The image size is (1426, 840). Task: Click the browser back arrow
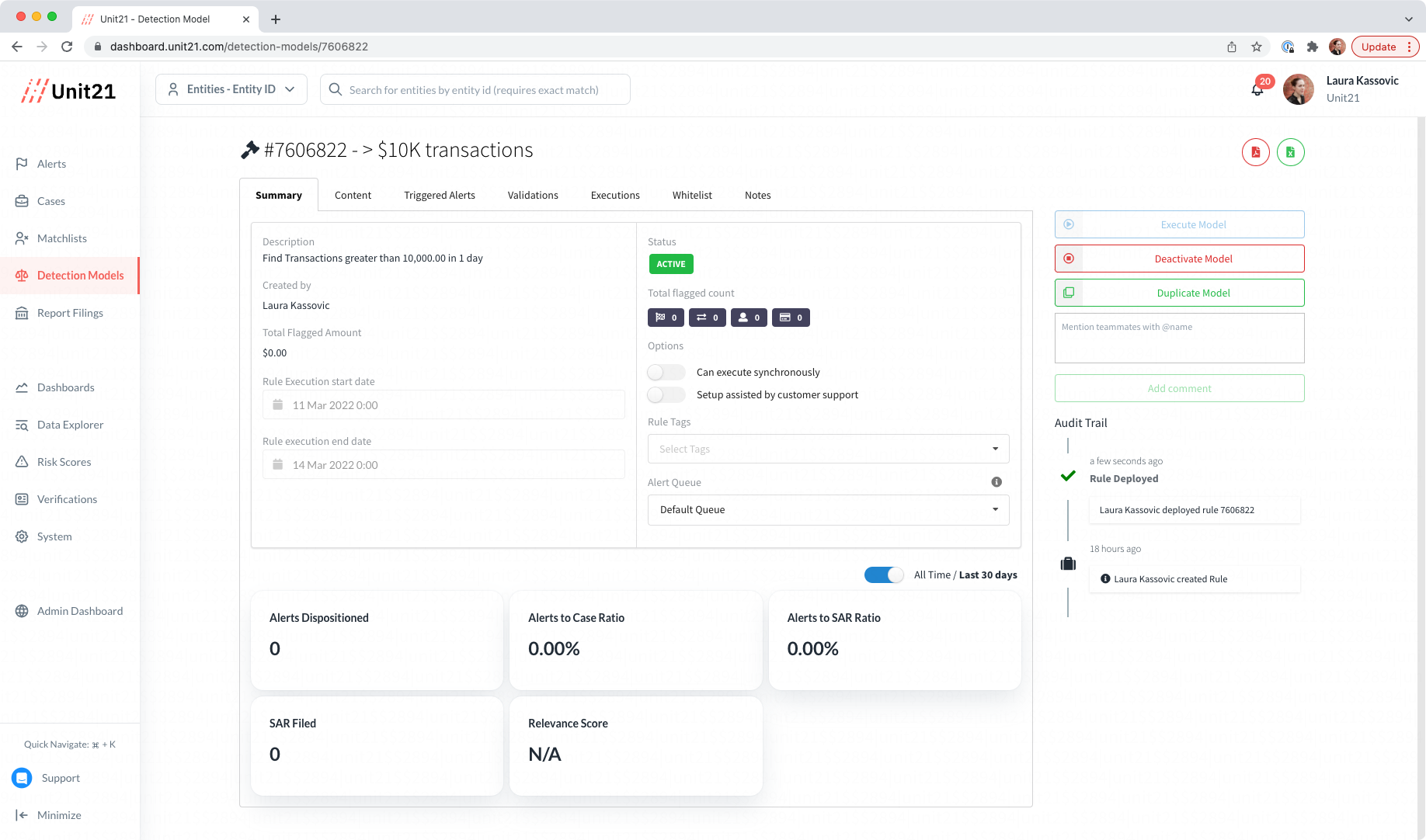[x=17, y=47]
